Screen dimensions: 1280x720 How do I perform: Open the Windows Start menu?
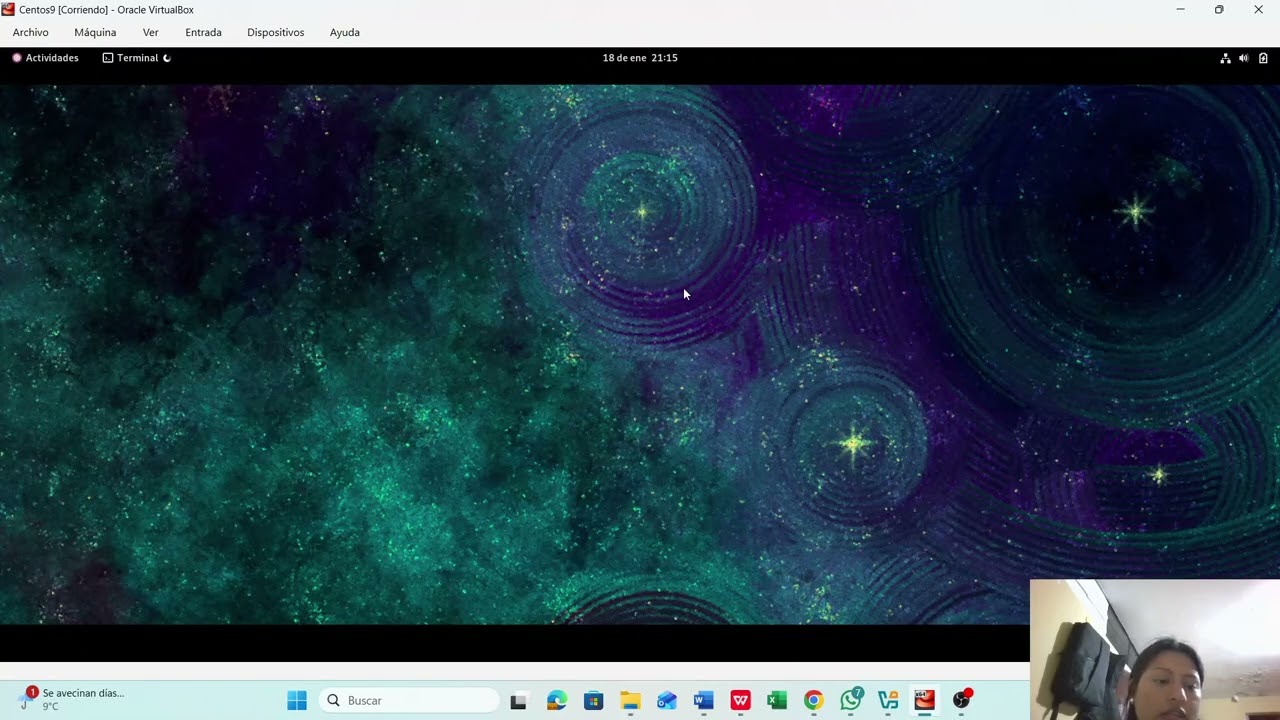point(297,700)
